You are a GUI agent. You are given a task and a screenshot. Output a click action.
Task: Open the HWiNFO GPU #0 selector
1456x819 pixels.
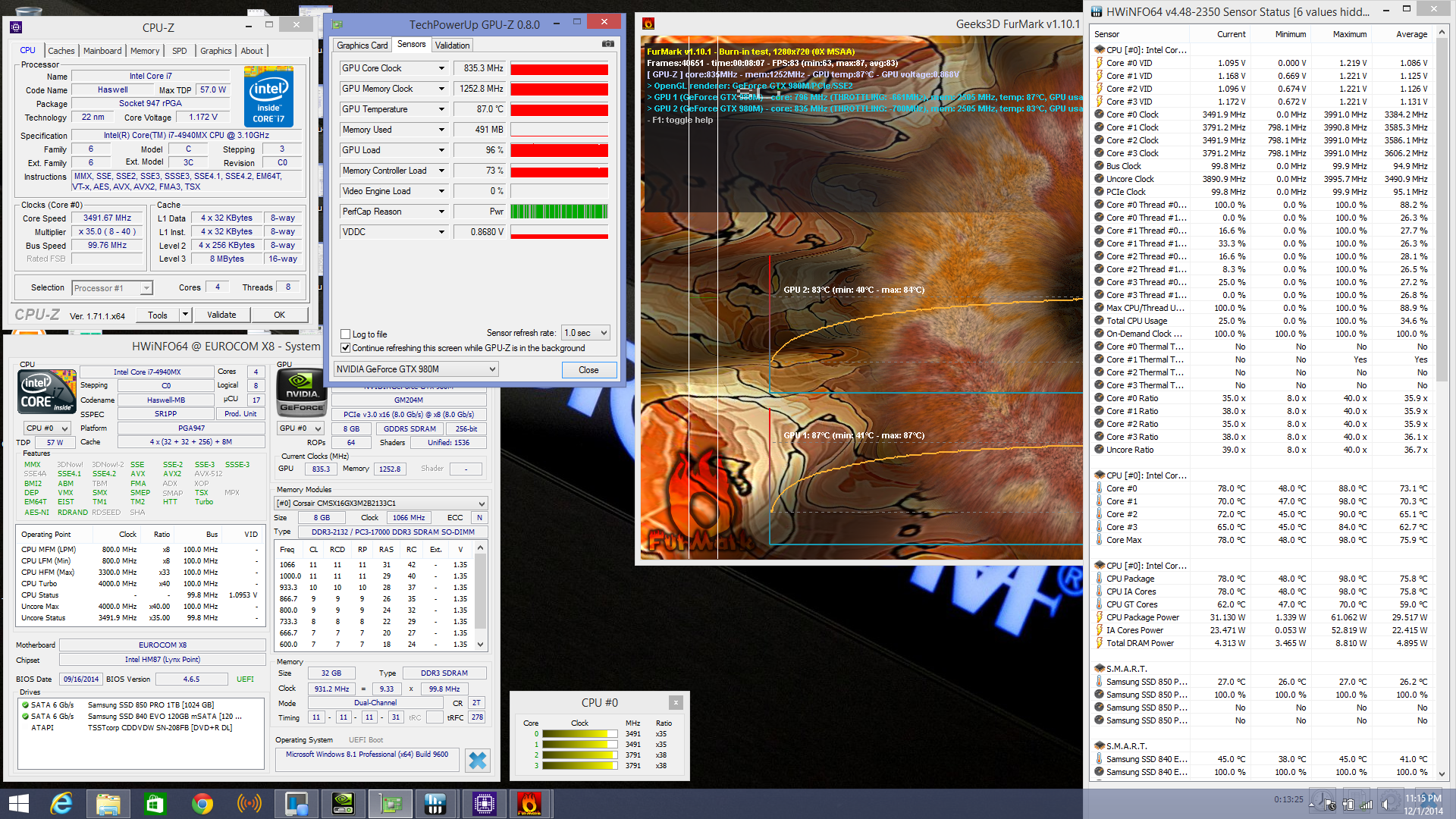coord(301,428)
